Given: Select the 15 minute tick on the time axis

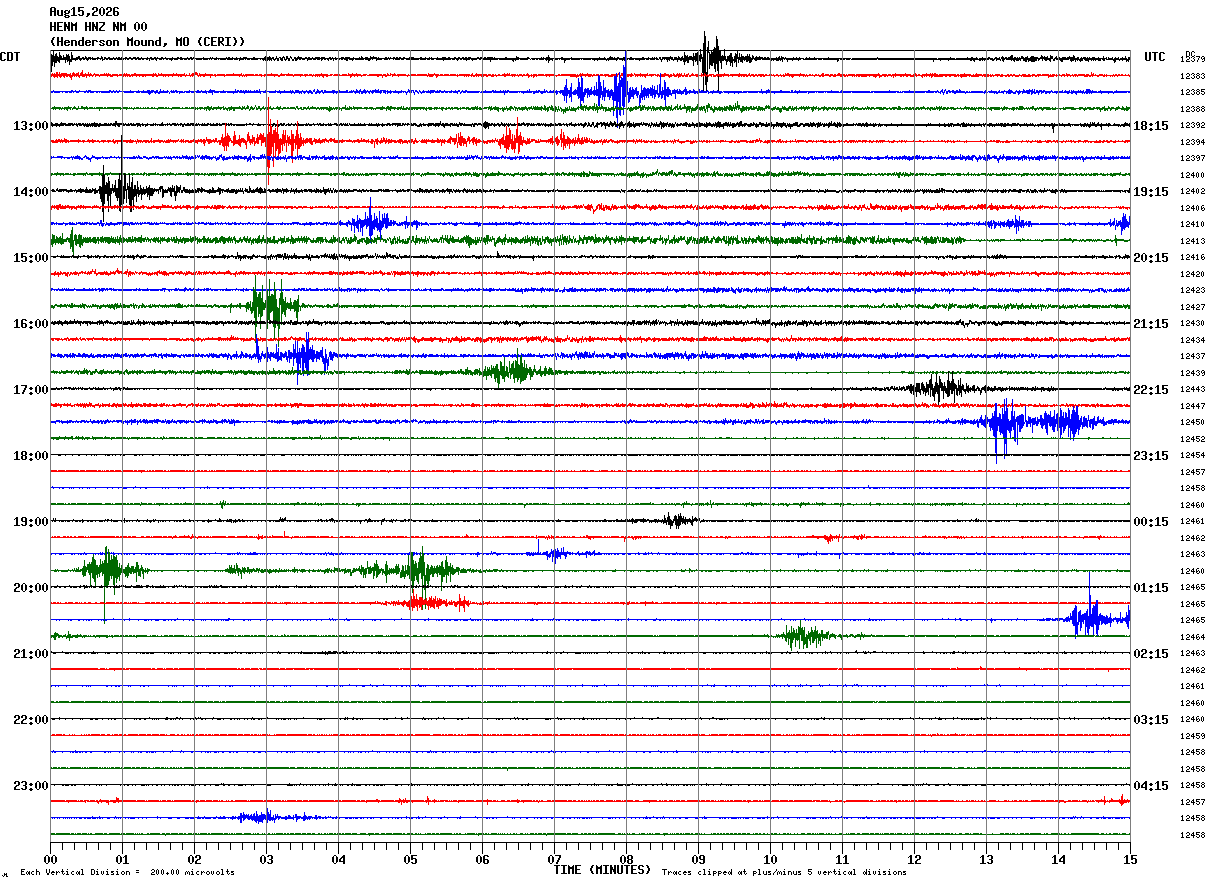Looking at the screenshot, I should click(1130, 859).
